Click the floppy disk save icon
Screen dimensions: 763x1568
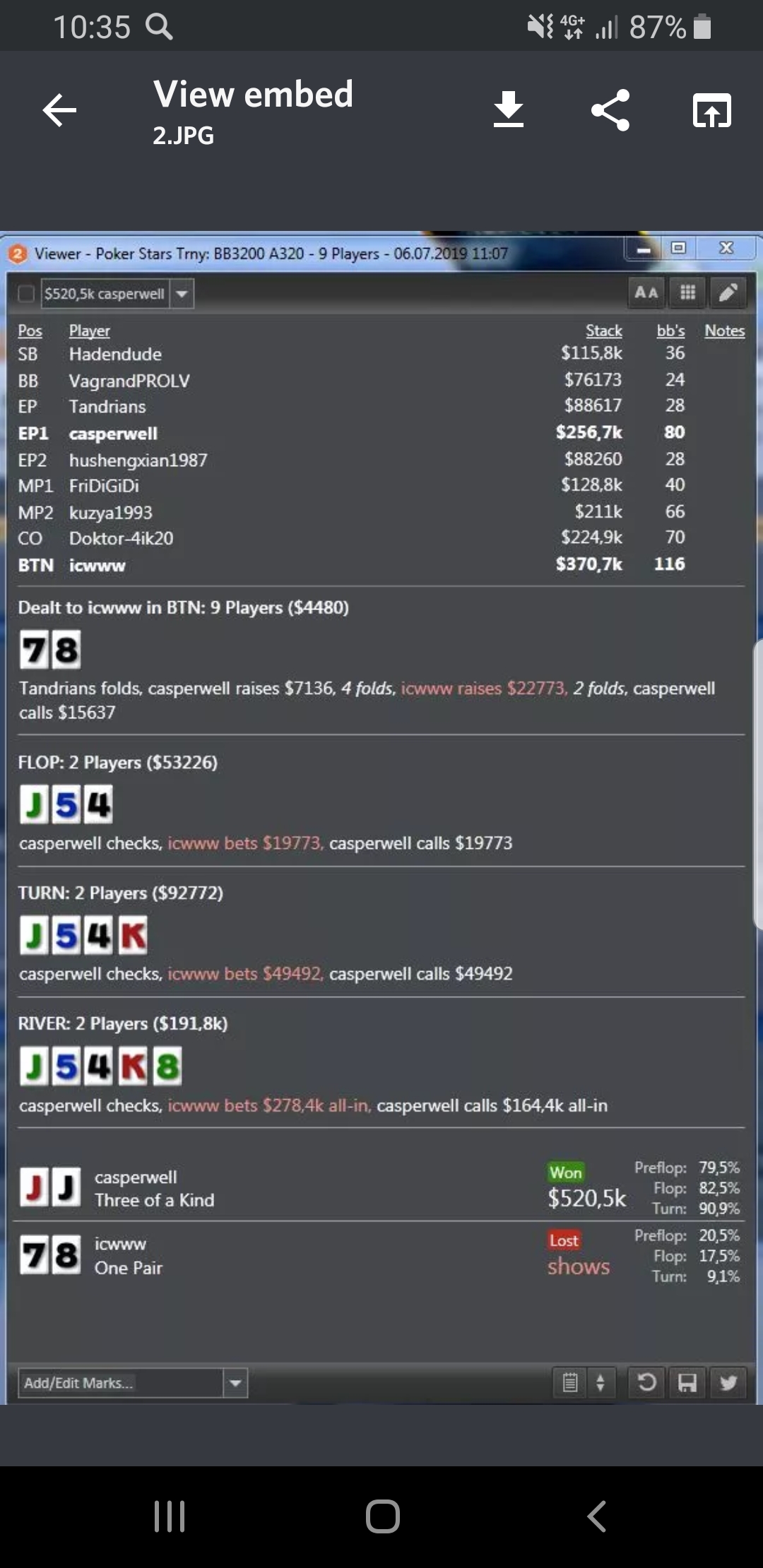point(687,1382)
